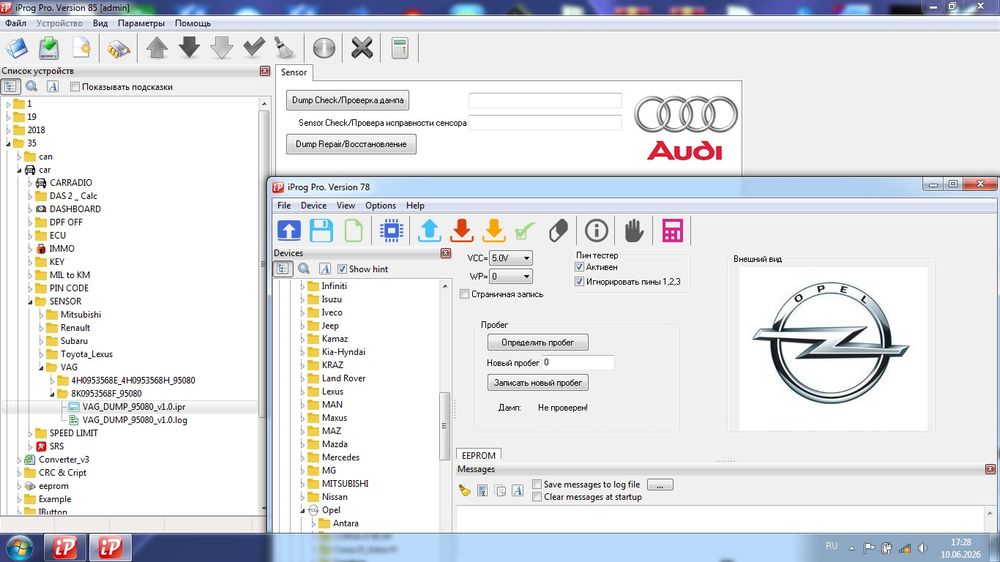Click the black X Cancel icon in Version 85 toolbar

click(362, 48)
